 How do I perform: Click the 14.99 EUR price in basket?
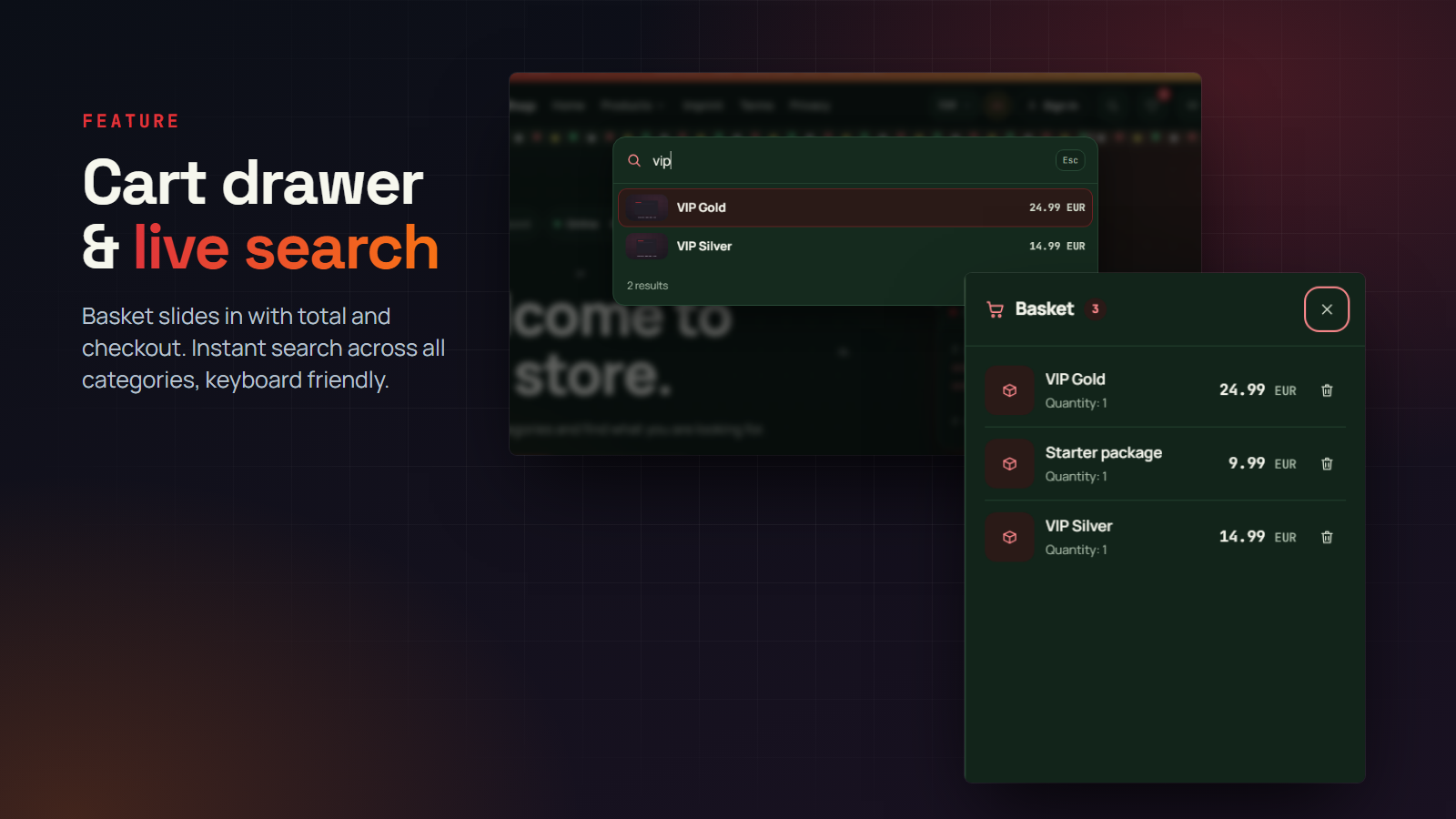[1258, 537]
